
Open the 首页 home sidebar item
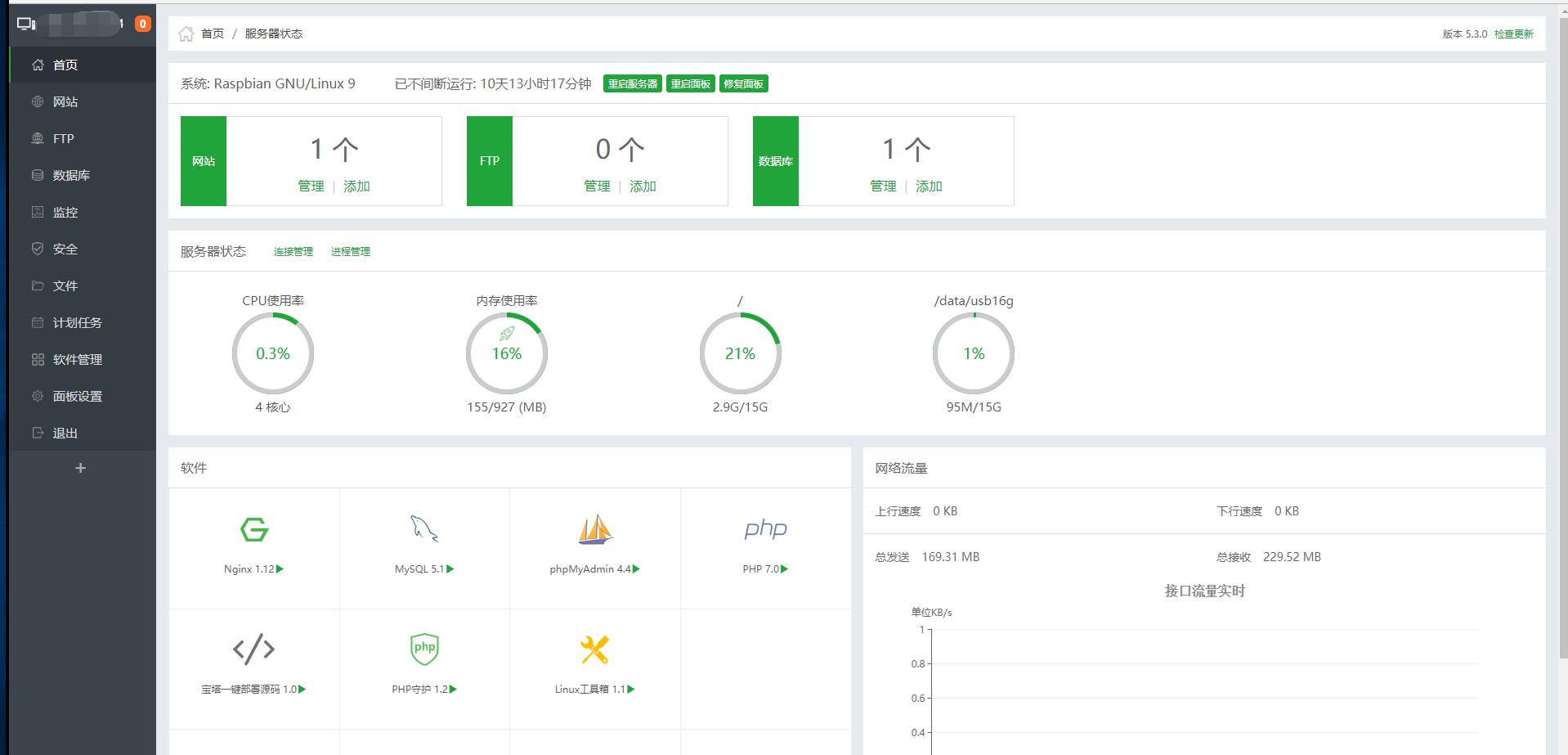(82, 65)
